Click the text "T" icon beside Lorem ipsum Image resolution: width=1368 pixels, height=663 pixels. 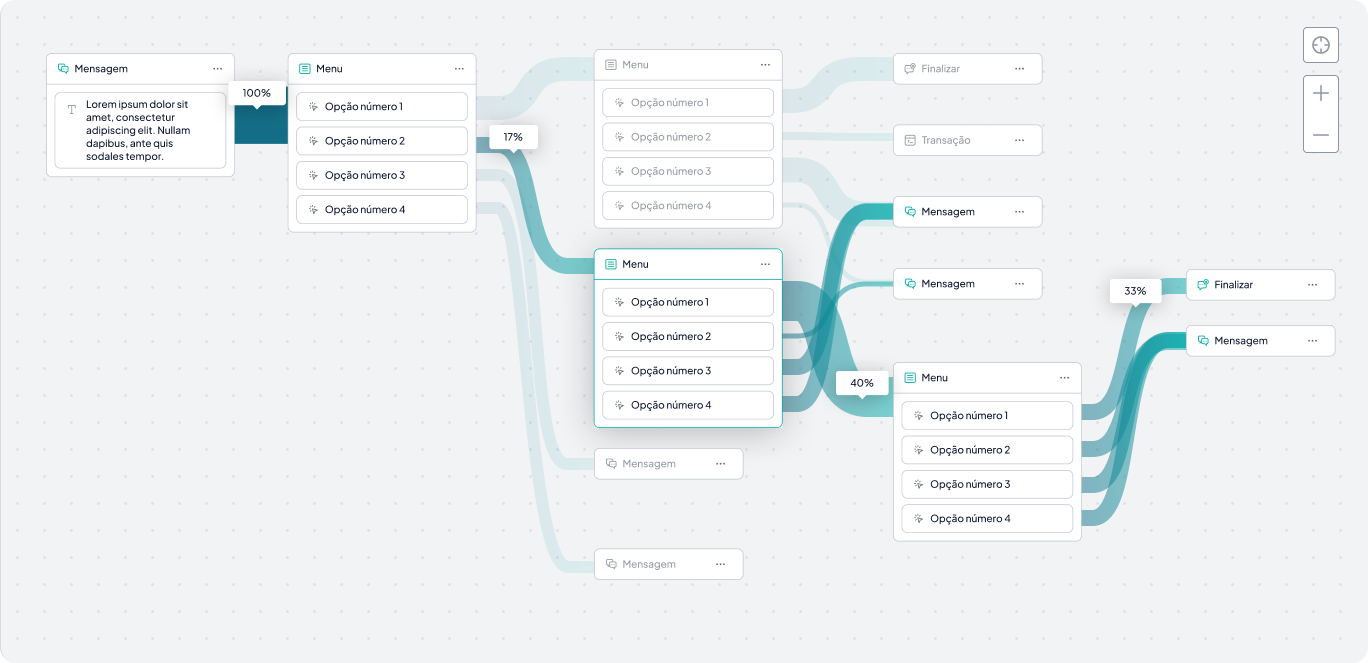pos(71,109)
